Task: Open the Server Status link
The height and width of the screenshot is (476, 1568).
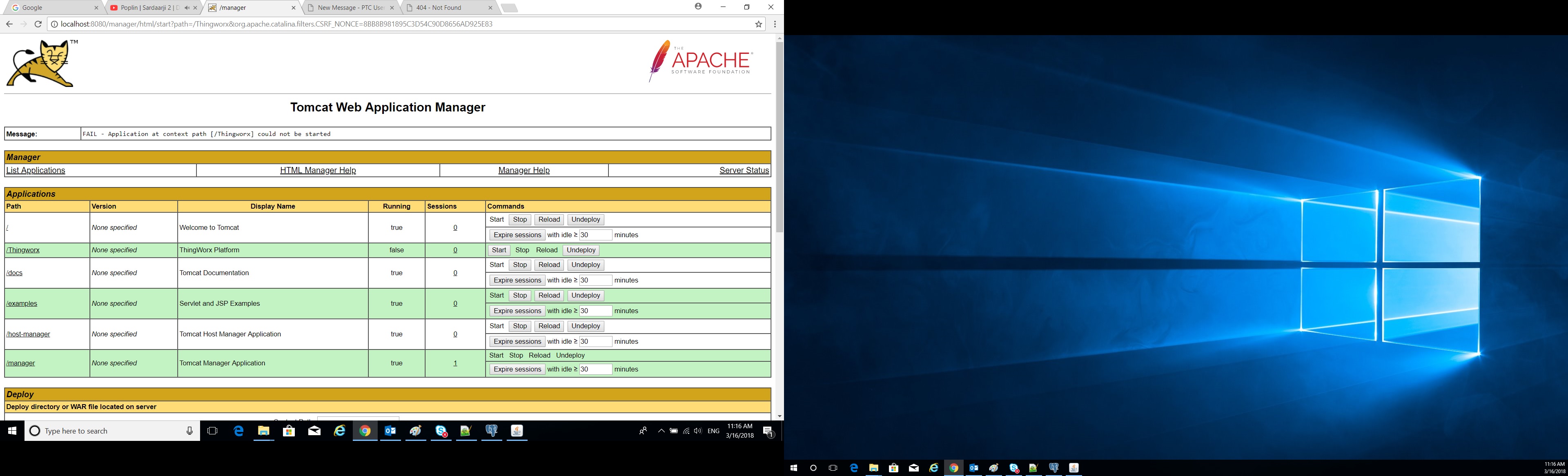Action: click(744, 170)
